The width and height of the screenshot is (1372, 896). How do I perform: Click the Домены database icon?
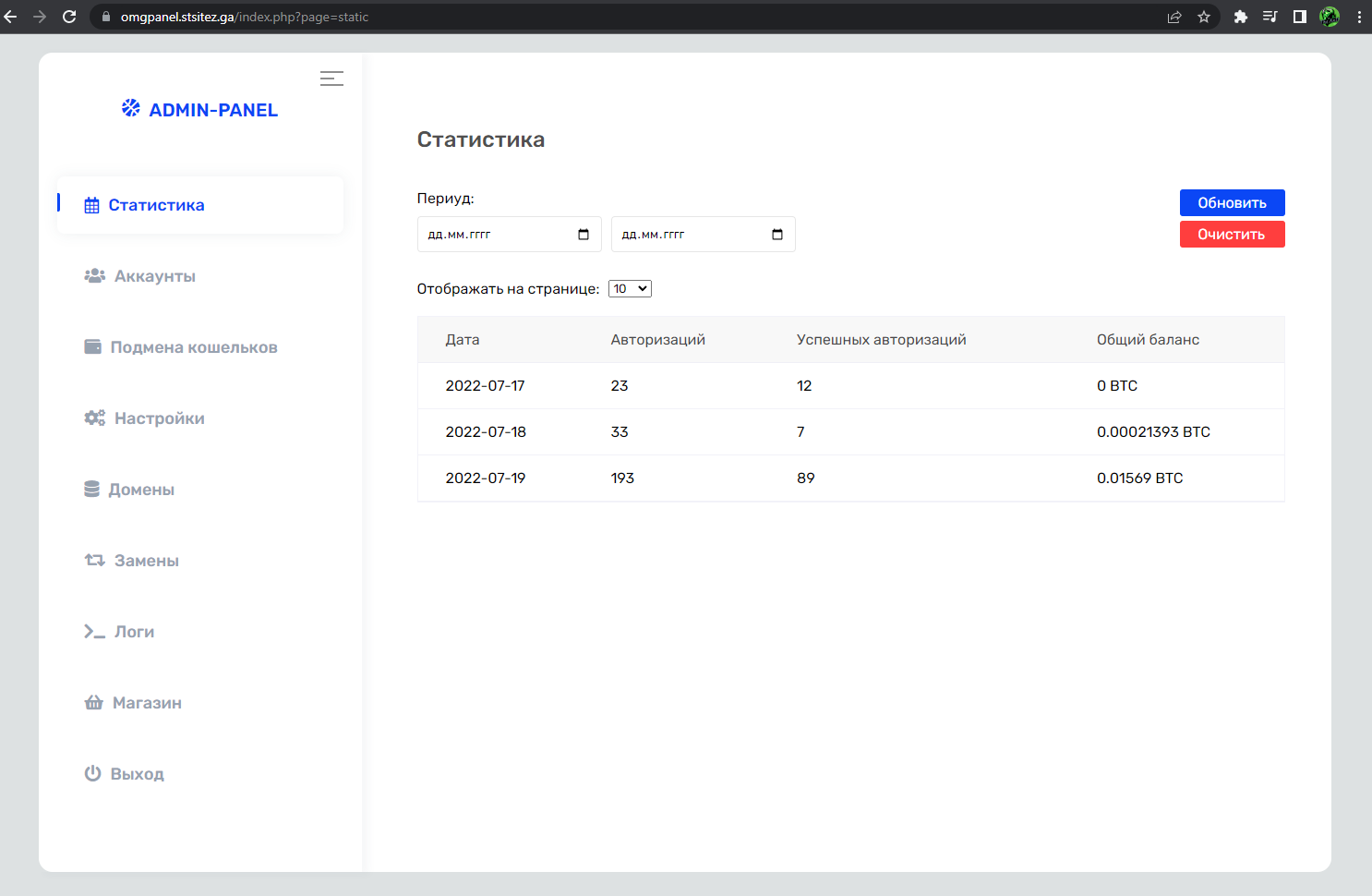pos(91,490)
